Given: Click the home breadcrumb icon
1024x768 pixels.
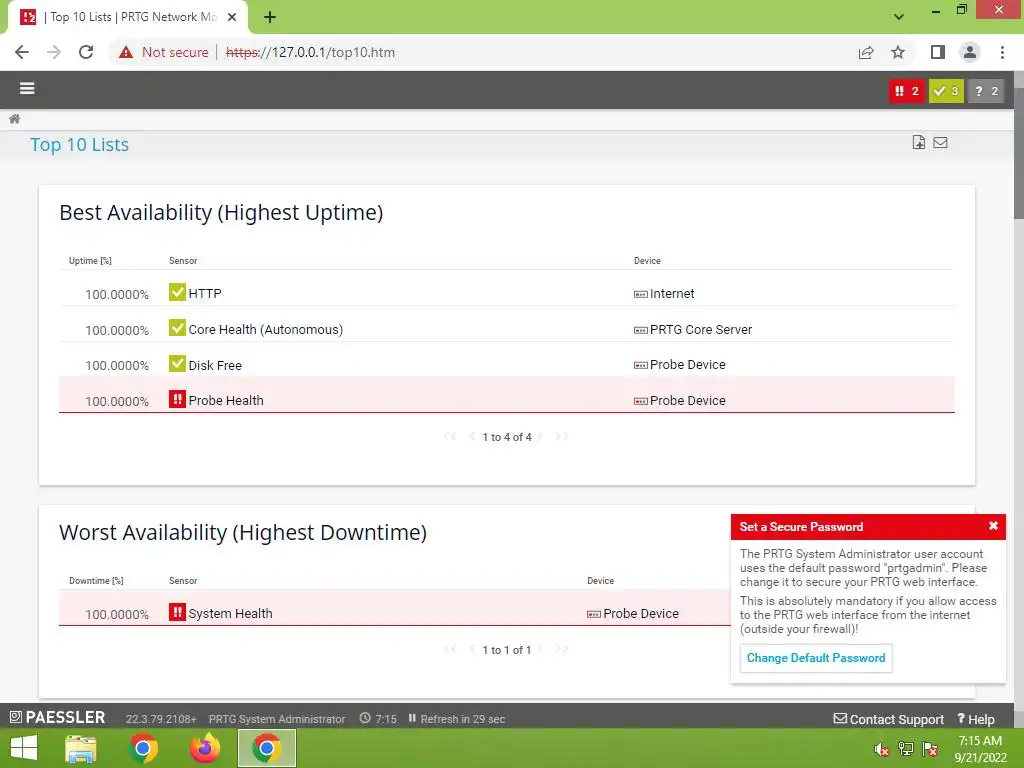Looking at the screenshot, I should [x=14, y=119].
